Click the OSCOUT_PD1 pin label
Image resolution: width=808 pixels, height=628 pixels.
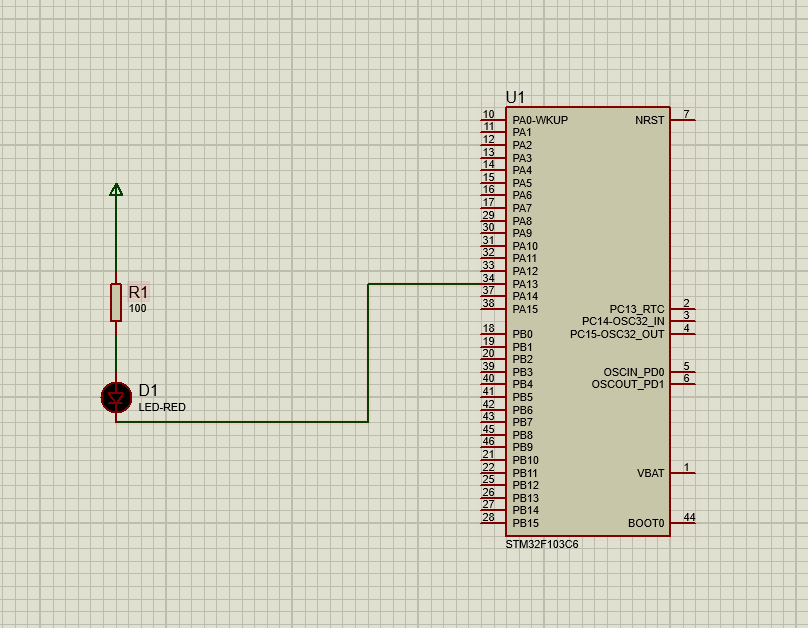click(628, 384)
